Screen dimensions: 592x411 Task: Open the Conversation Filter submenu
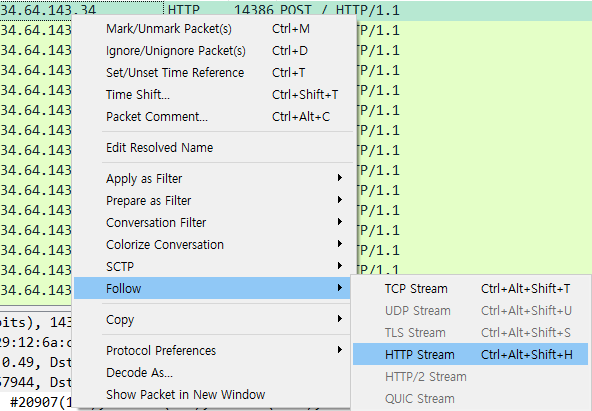tap(213, 222)
